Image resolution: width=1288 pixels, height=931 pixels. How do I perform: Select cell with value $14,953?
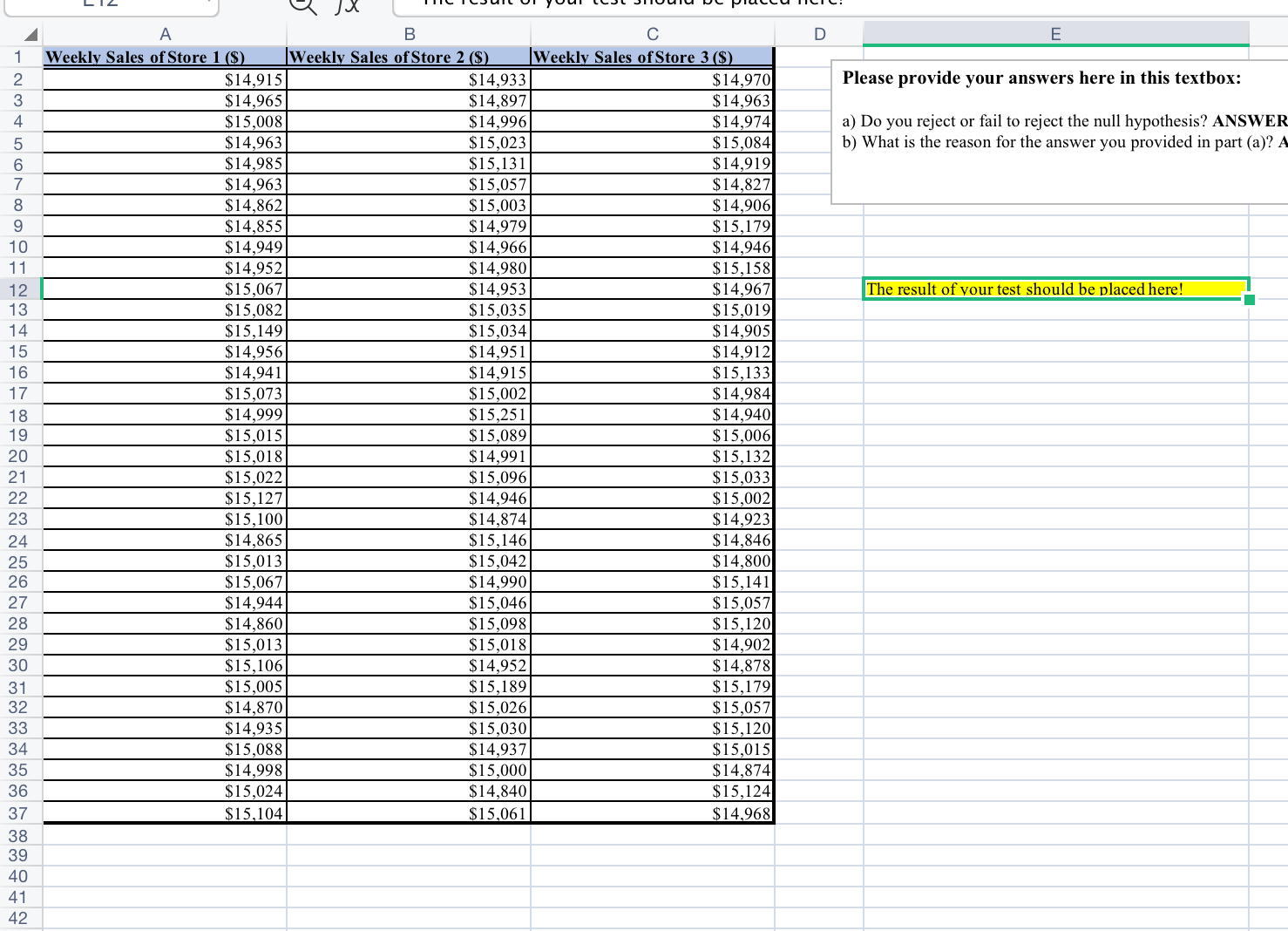(x=409, y=289)
